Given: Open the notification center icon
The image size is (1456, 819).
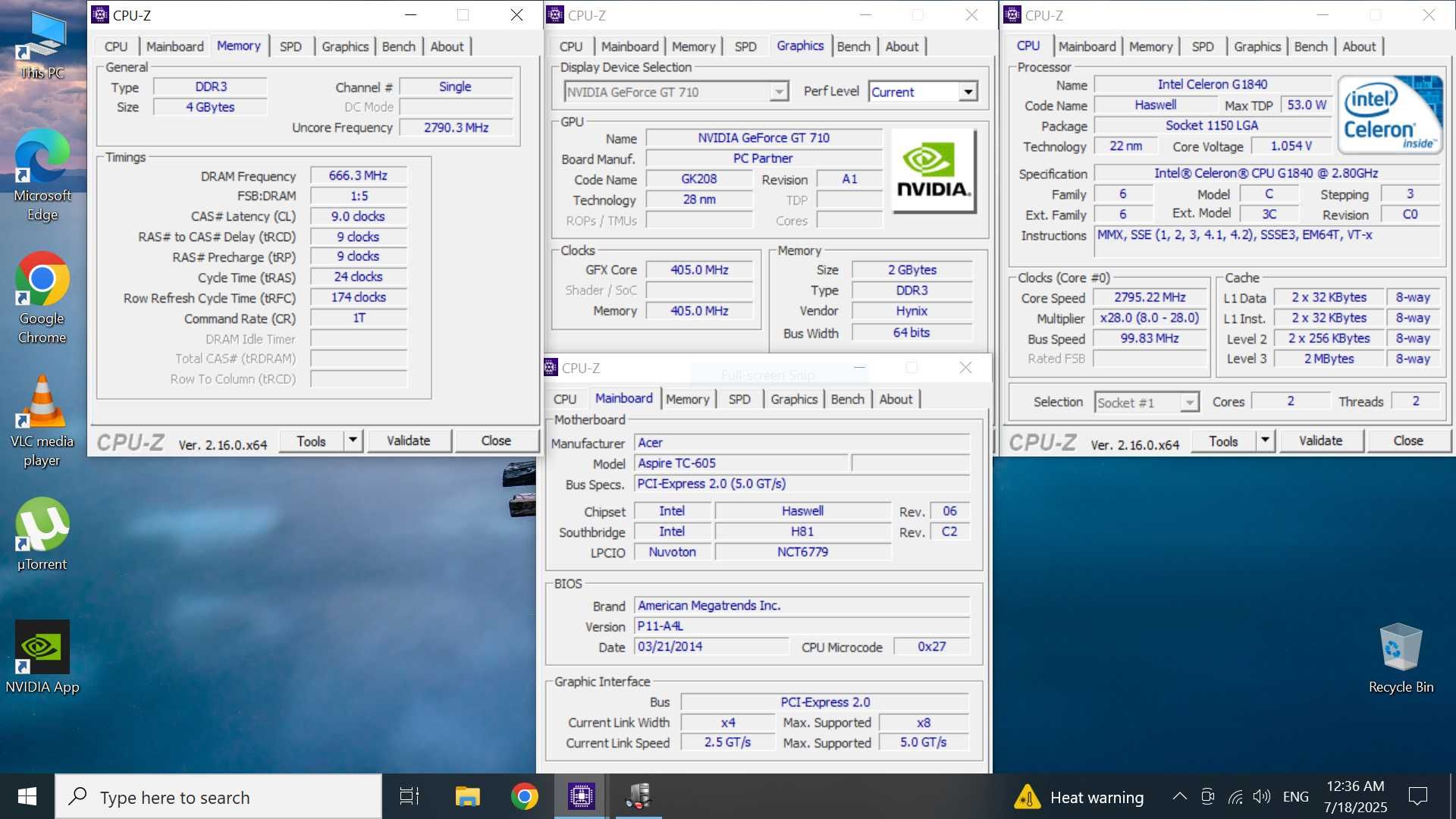Looking at the screenshot, I should pyautogui.click(x=1417, y=796).
